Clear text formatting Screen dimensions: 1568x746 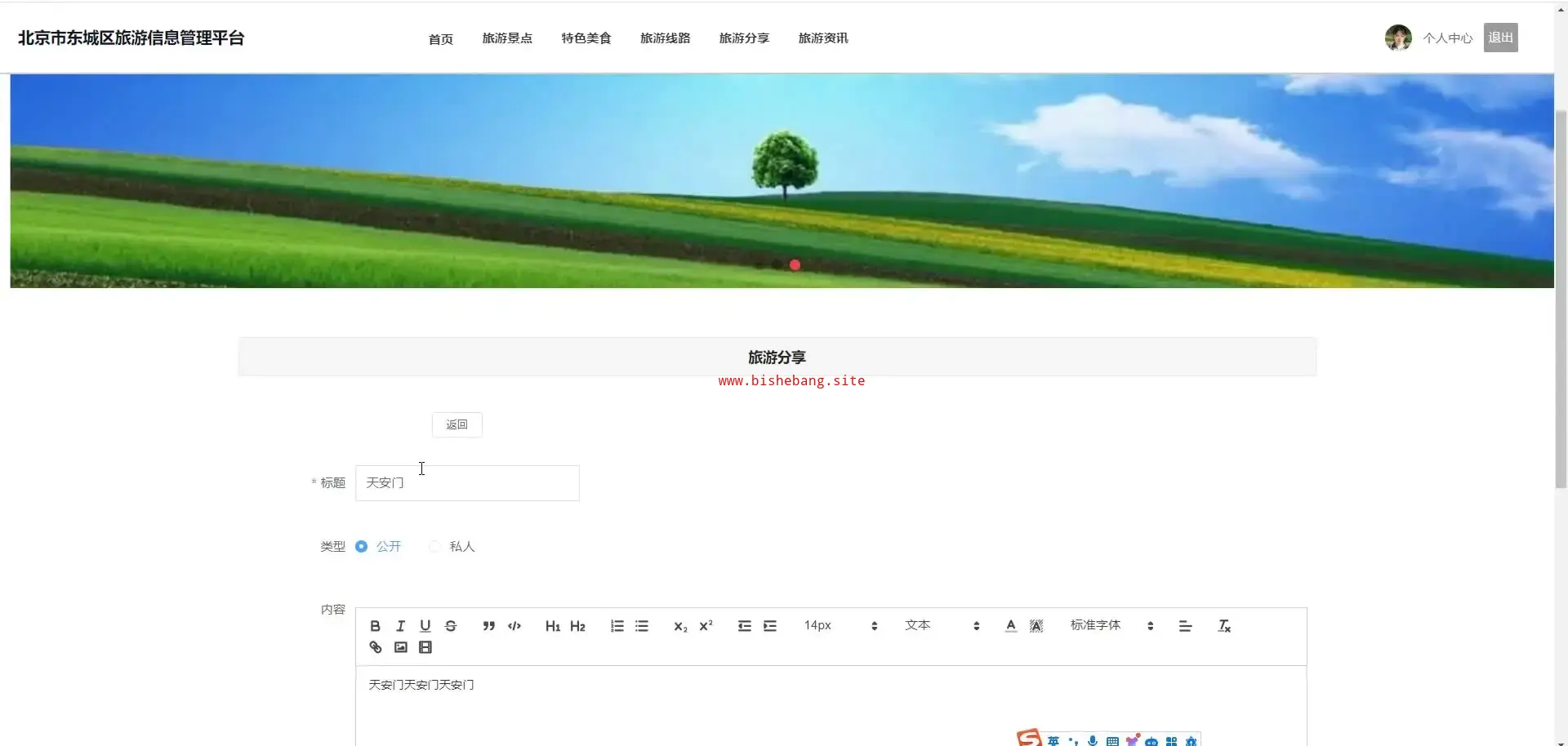1224,626
